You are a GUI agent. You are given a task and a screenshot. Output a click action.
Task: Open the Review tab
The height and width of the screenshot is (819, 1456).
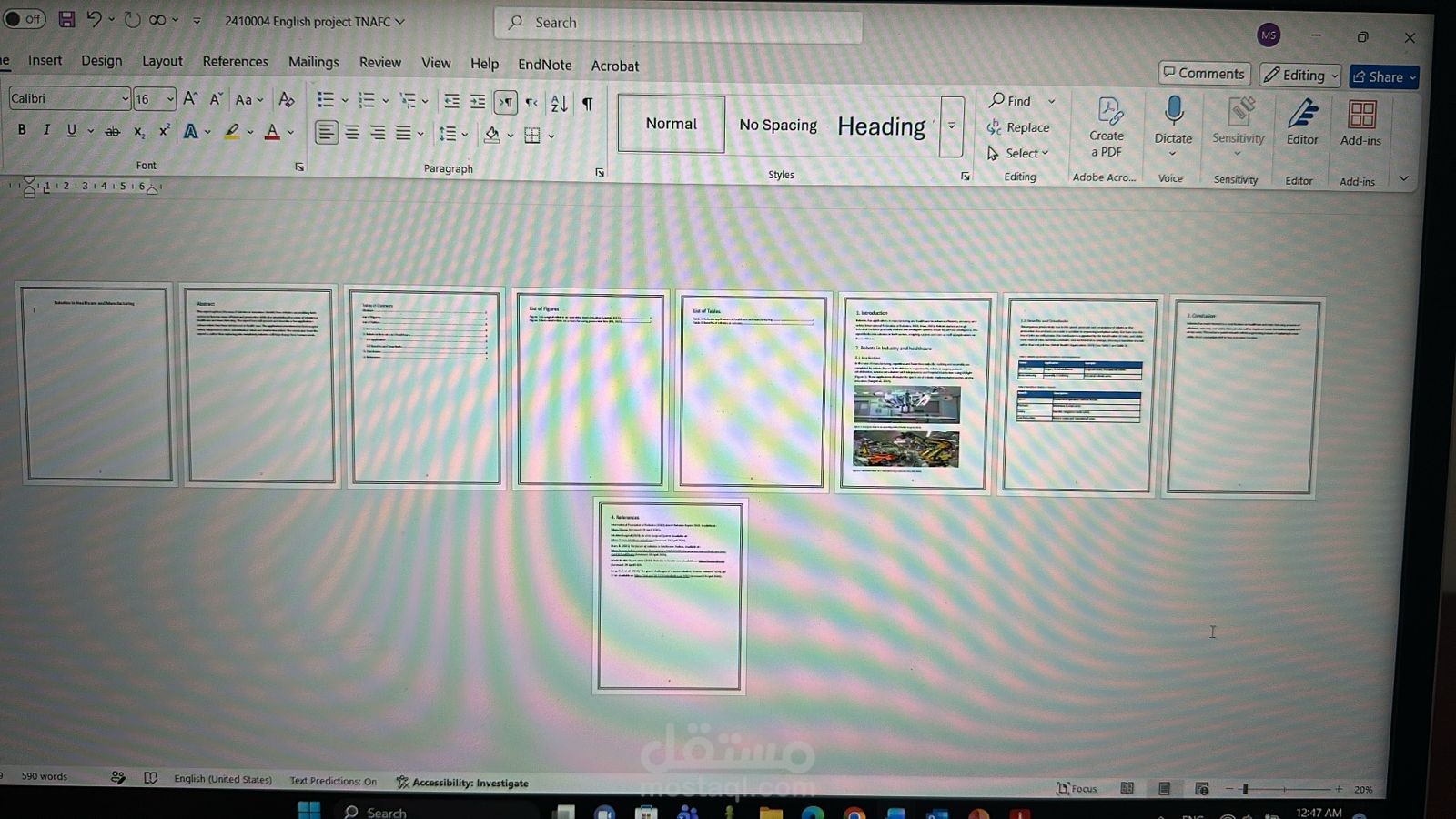(x=379, y=62)
